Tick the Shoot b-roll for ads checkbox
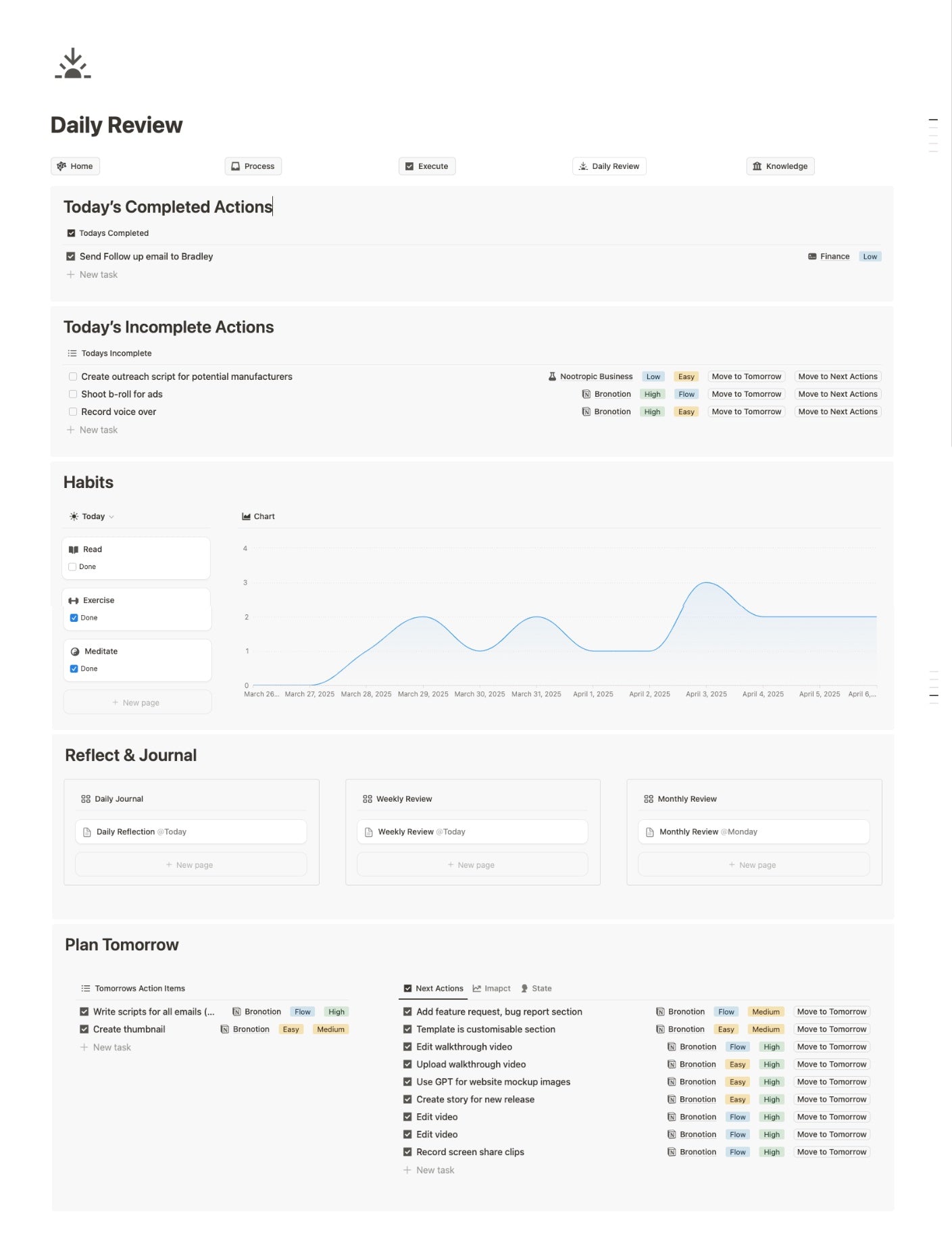The height and width of the screenshot is (1243, 952). pos(73,394)
